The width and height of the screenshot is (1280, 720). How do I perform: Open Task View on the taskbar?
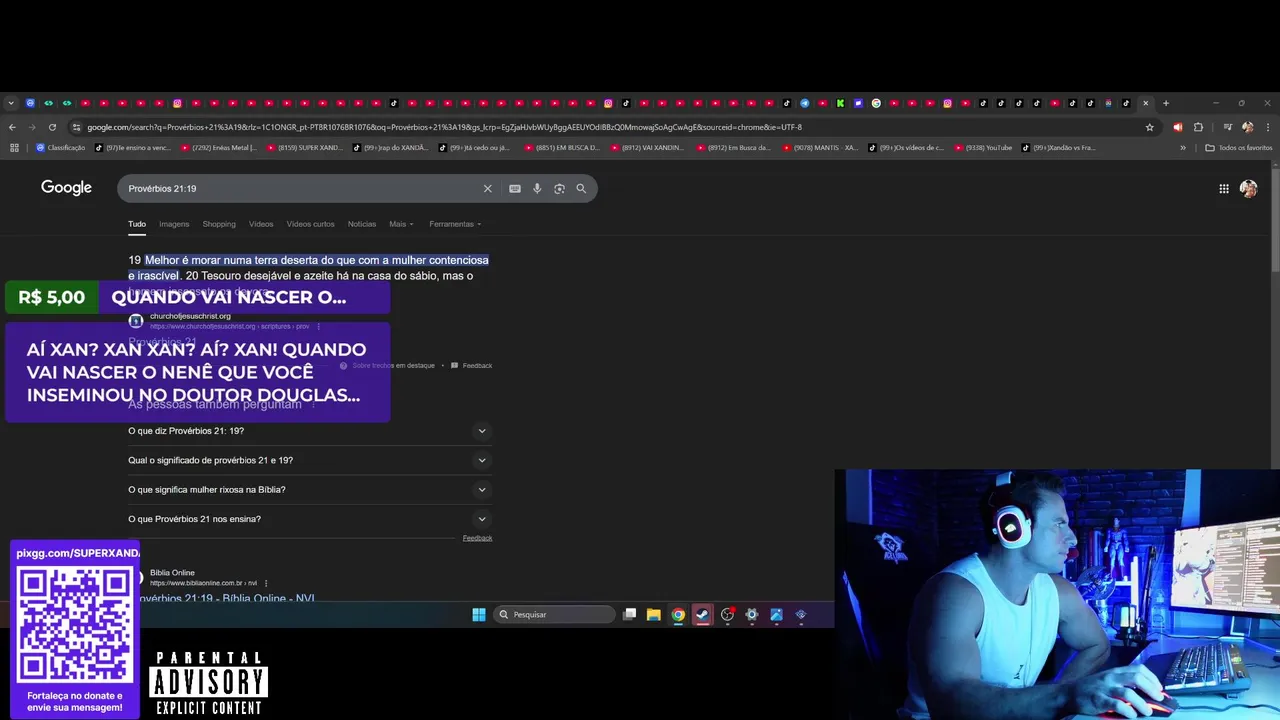coord(629,615)
